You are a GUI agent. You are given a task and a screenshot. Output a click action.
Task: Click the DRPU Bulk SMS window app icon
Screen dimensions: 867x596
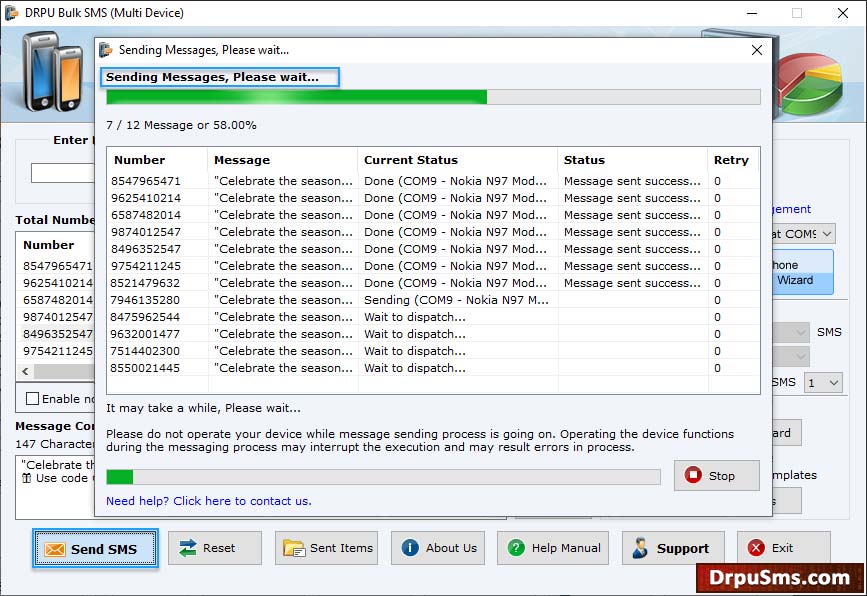11,12
